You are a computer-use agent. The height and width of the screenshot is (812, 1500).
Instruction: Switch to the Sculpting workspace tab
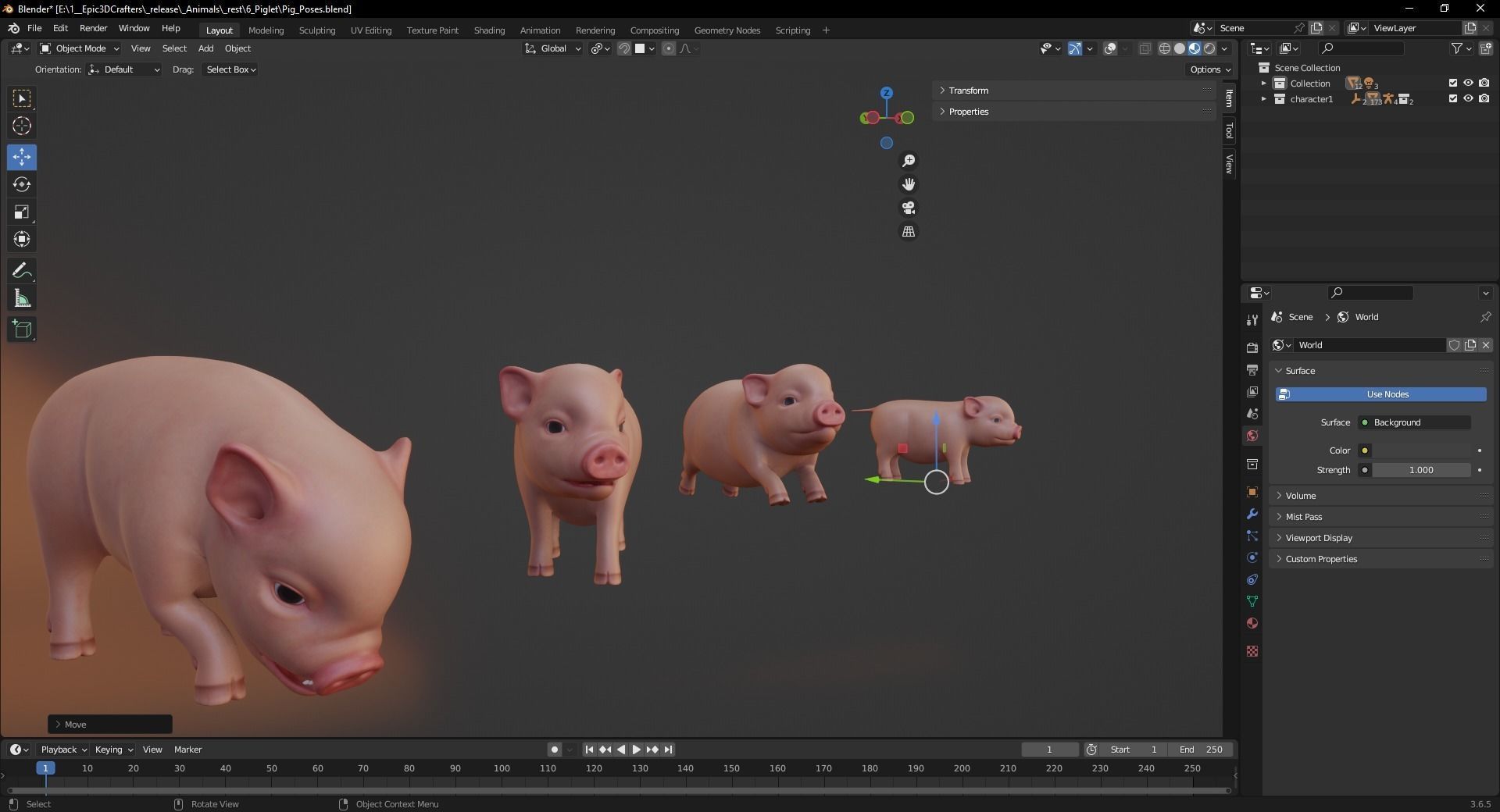click(316, 30)
